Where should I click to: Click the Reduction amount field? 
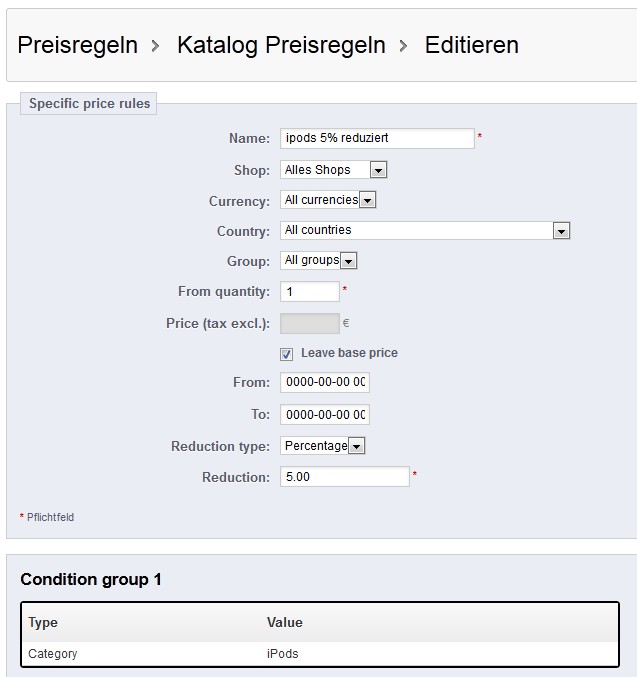tap(345, 477)
